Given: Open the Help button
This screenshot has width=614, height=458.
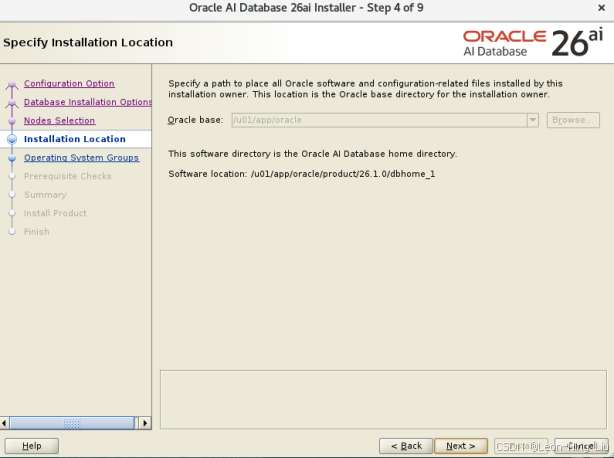Looking at the screenshot, I should tap(32, 446).
